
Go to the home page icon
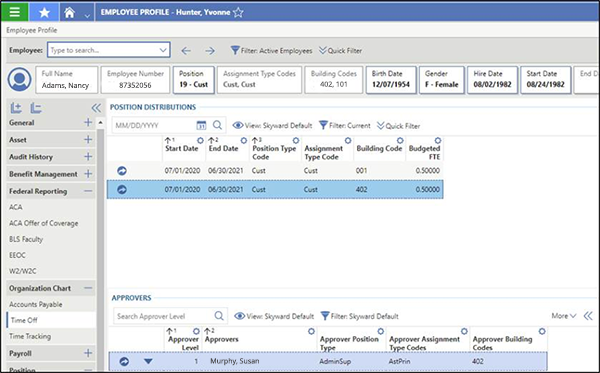70,13
